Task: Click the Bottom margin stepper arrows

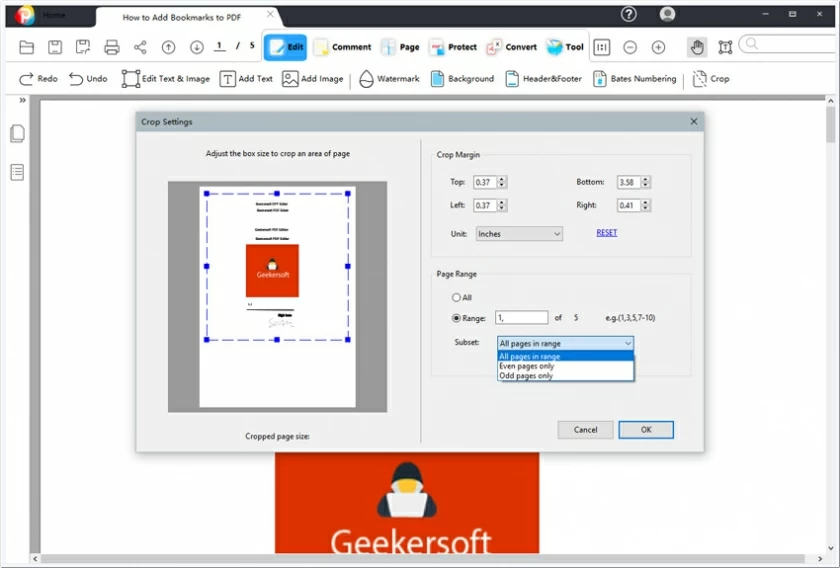Action: click(646, 182)
